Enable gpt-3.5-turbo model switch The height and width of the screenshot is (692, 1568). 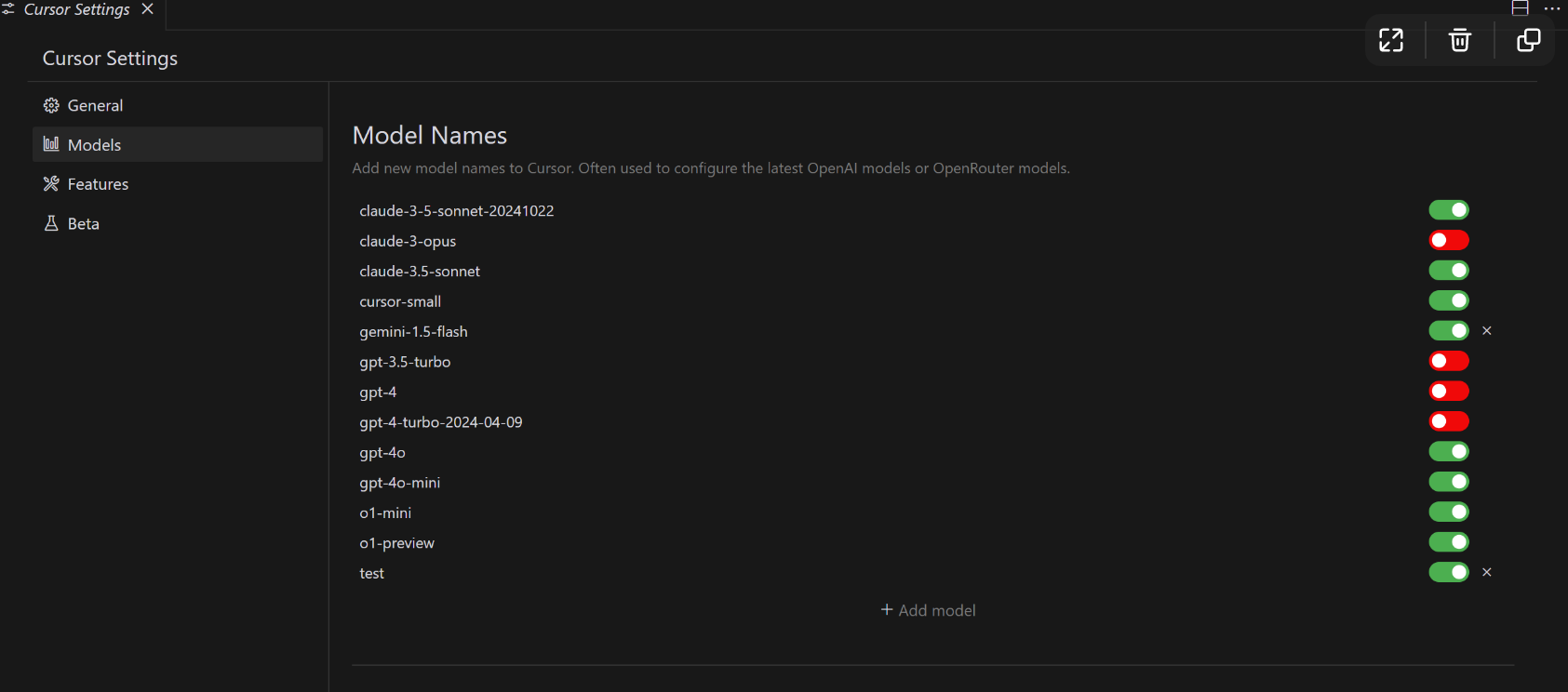[1449, 361]
